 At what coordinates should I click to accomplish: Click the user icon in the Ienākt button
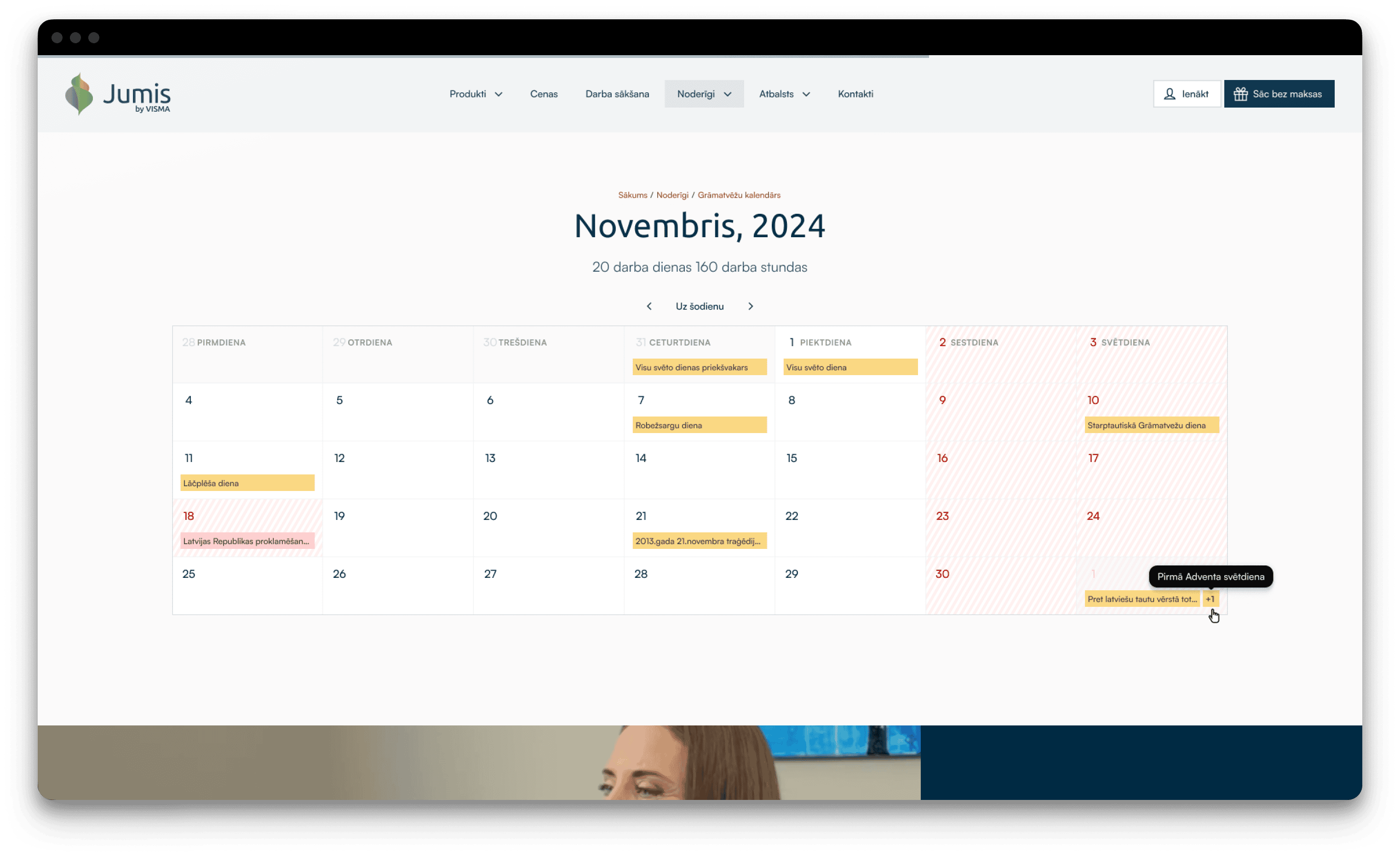(x=1169, y=94)
